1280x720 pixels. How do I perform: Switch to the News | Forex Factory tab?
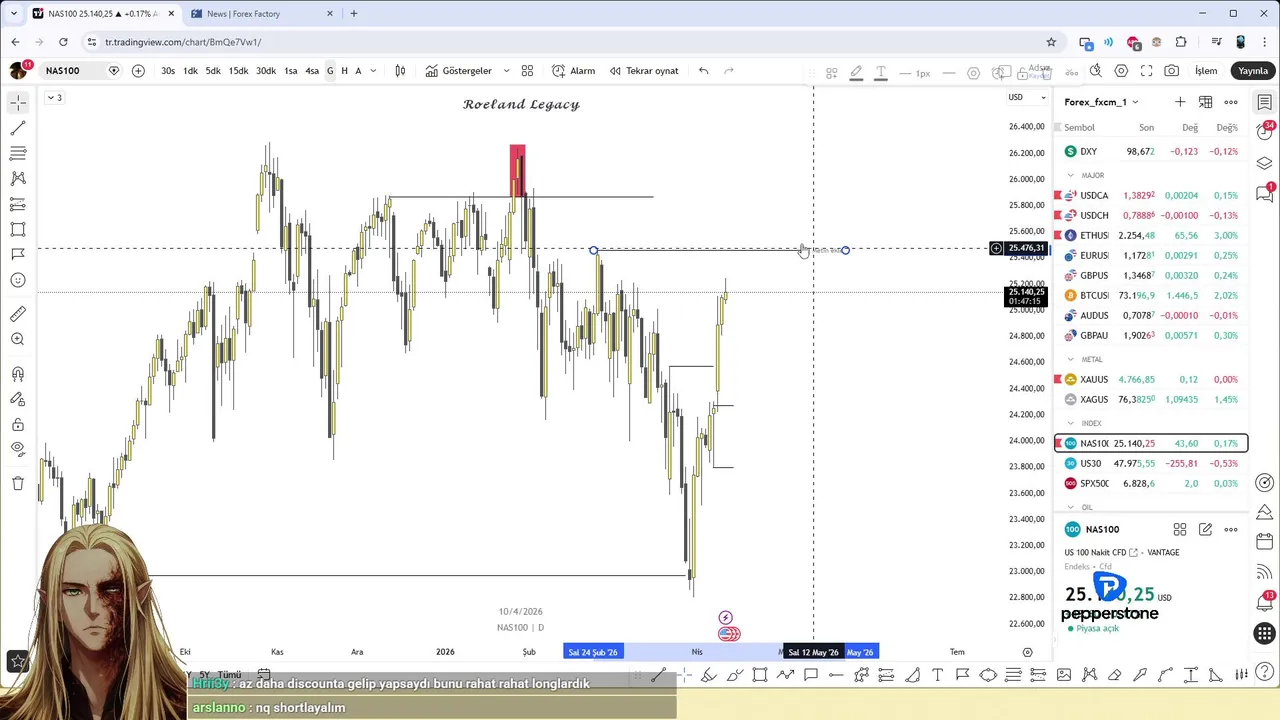click(263, 14)
